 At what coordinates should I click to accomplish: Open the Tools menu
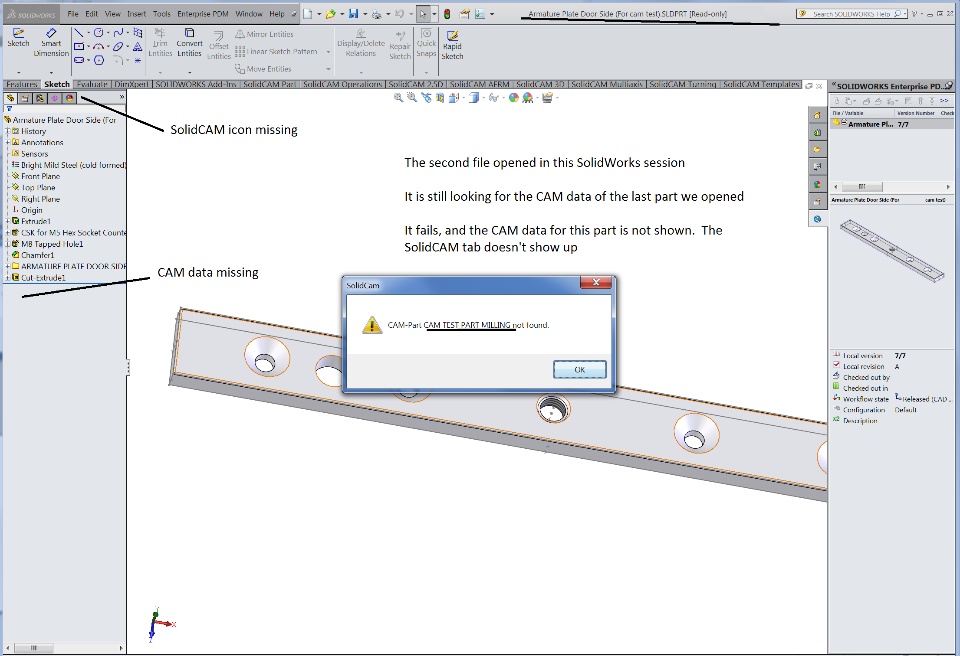(x=162, y=13)
